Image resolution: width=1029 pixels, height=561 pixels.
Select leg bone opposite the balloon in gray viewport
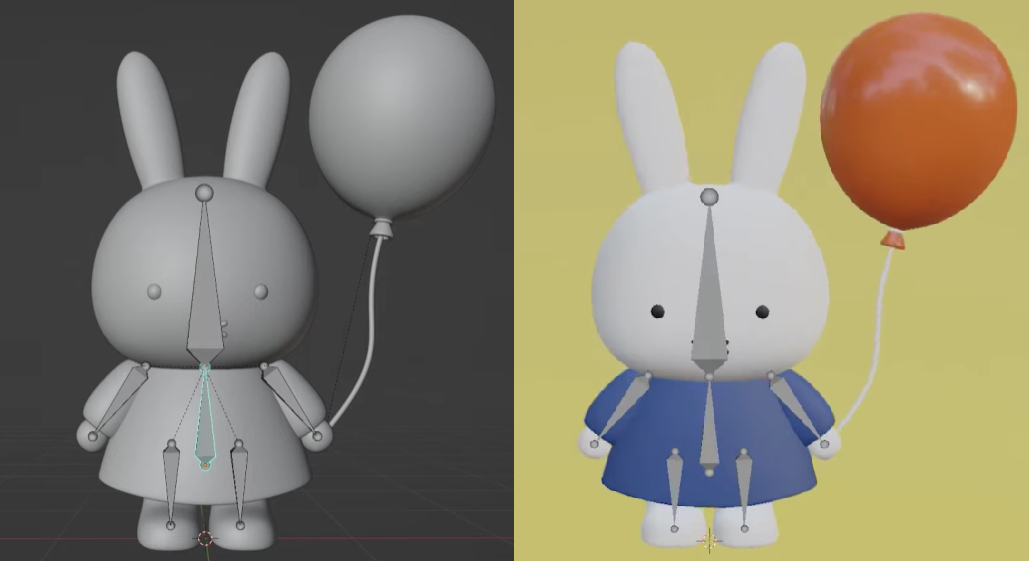[x=171, y=484]
